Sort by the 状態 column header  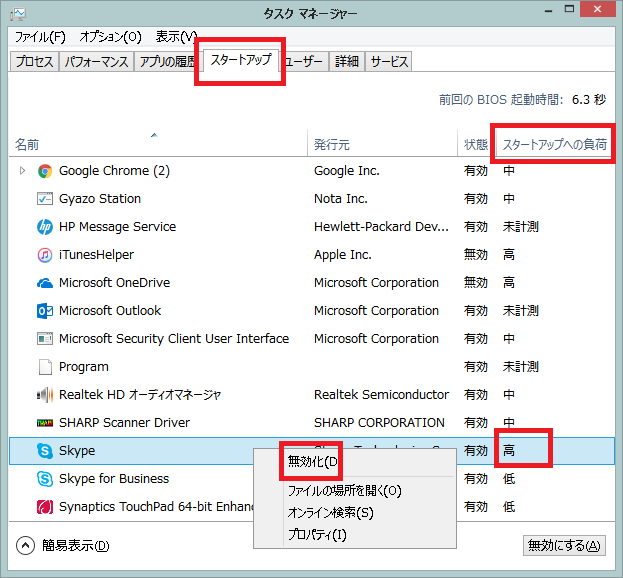[x=476, y=145]
